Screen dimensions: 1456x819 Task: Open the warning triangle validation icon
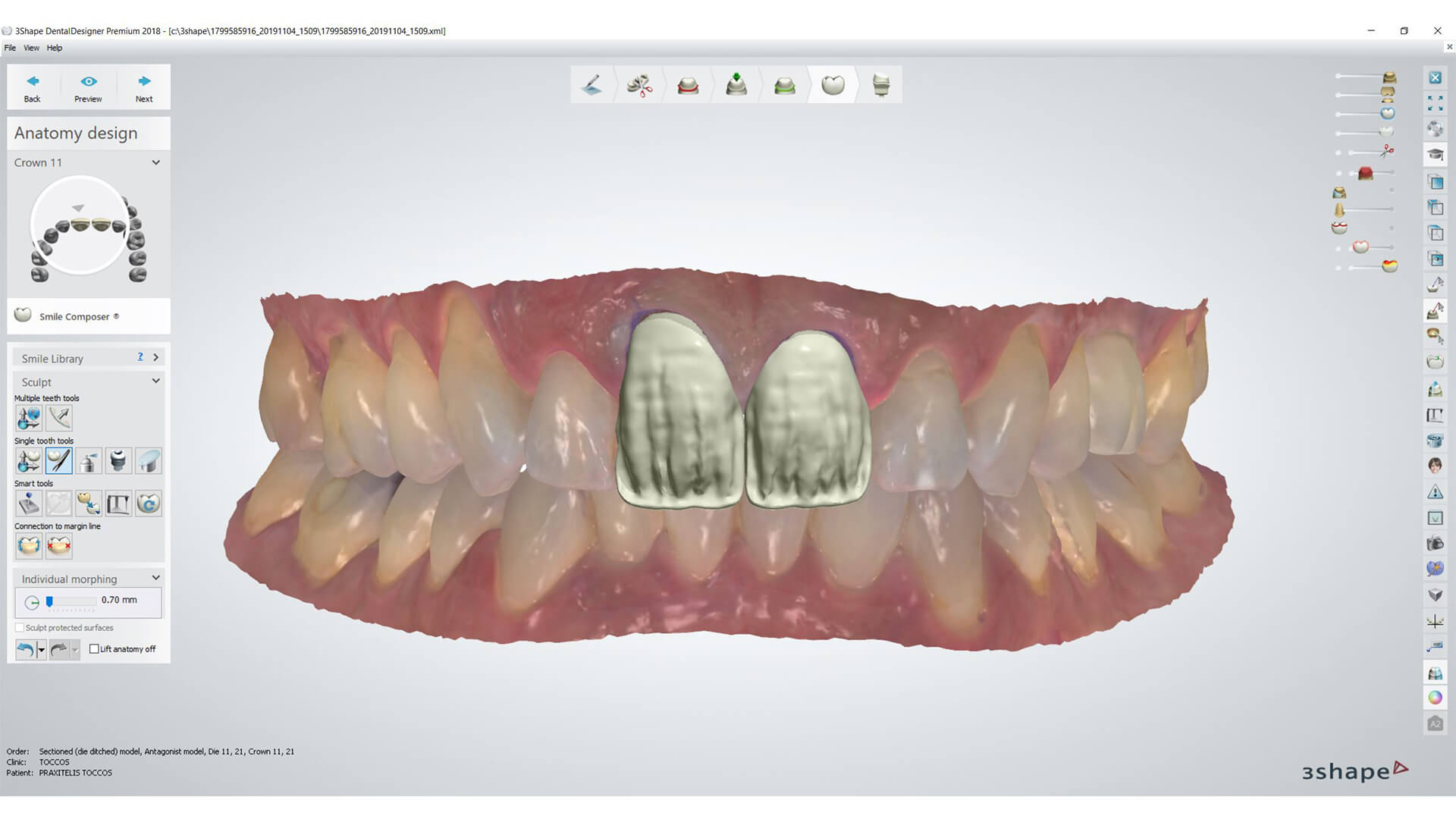click(x=1435, y=492)
